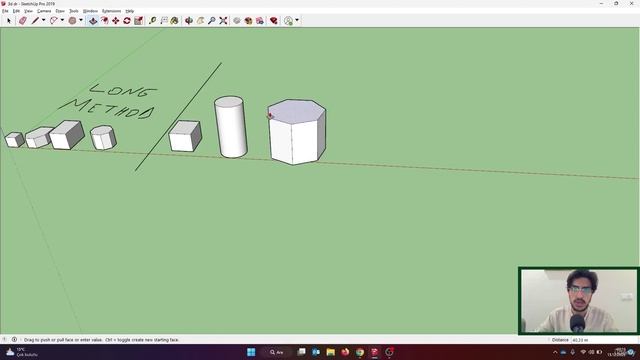This screenshot has width=640, height=360.
Task: Expand the account icon dropdown arrow
Action: click(297, 20)
